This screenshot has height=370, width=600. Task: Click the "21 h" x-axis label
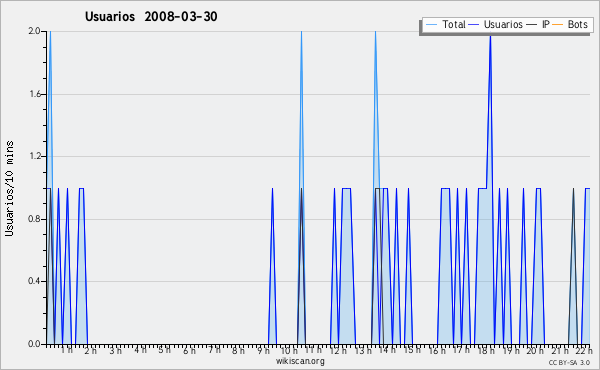coord(560,350)
